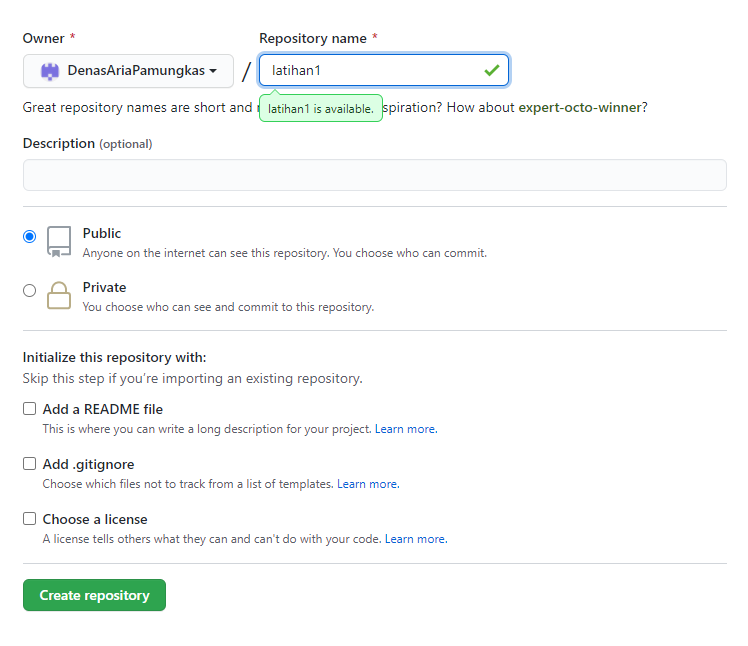Enable the Add a README file checkbox

pos(30,409)
